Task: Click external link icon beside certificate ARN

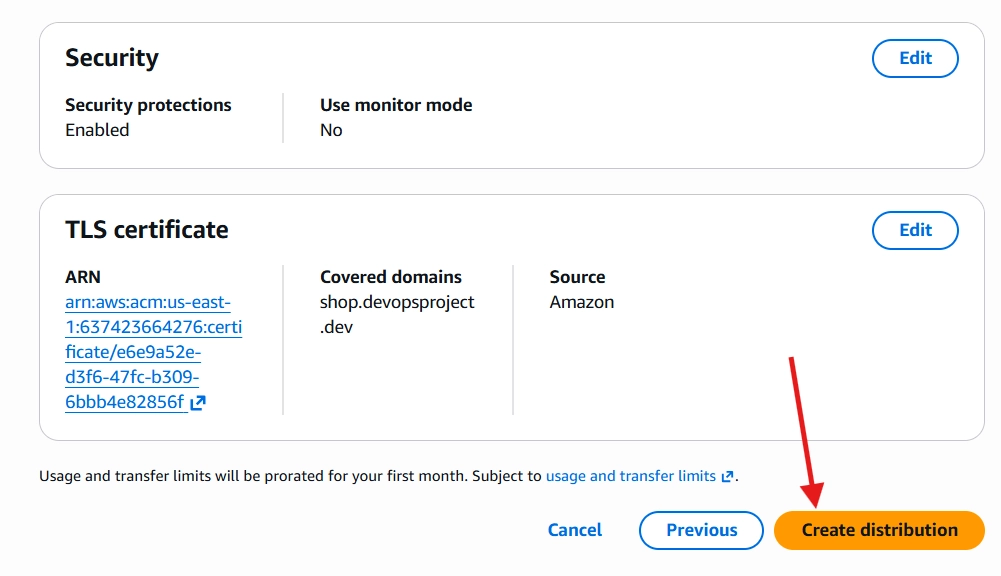Action: click(x=198, y=402)
